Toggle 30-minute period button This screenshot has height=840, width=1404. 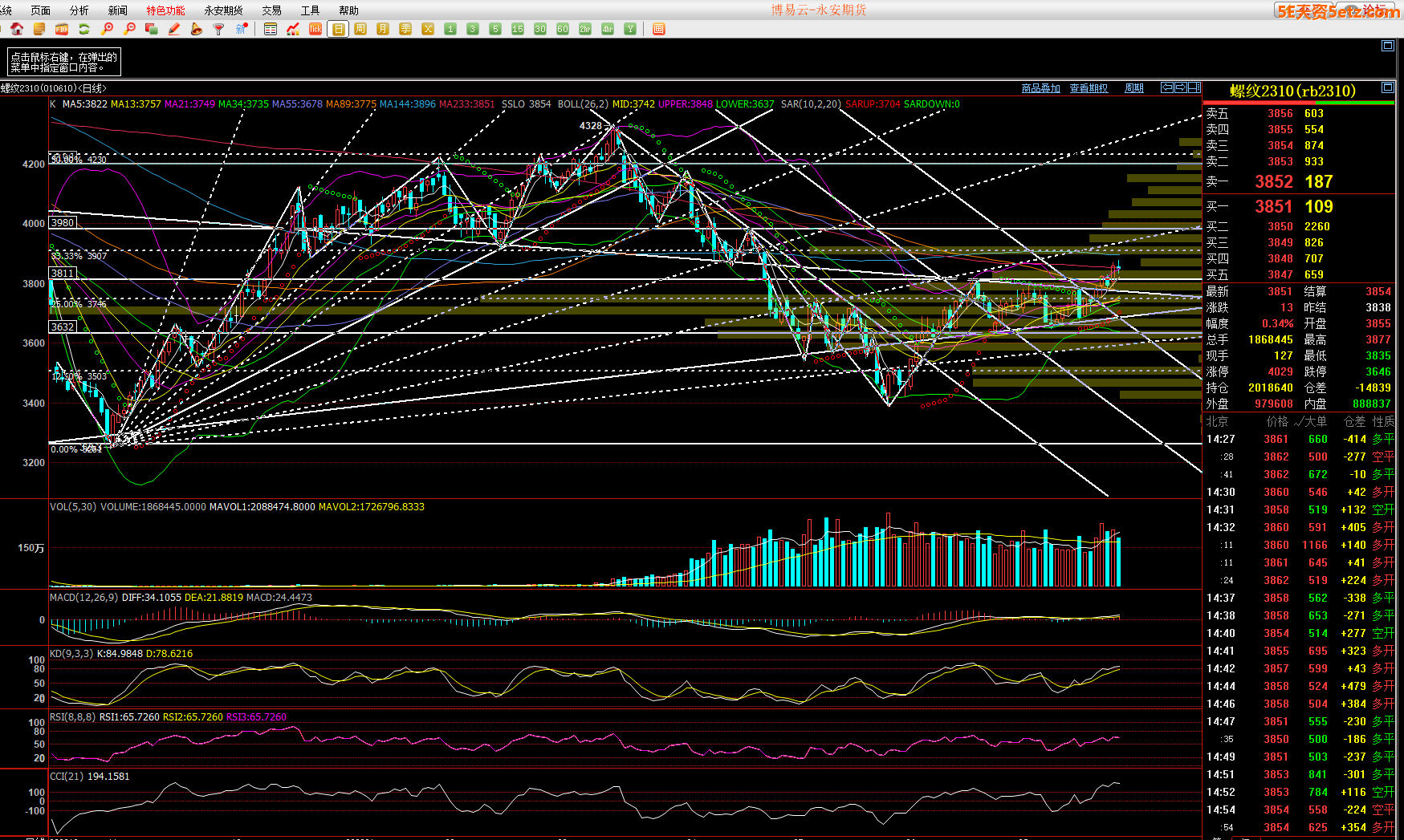pos(540,29)
